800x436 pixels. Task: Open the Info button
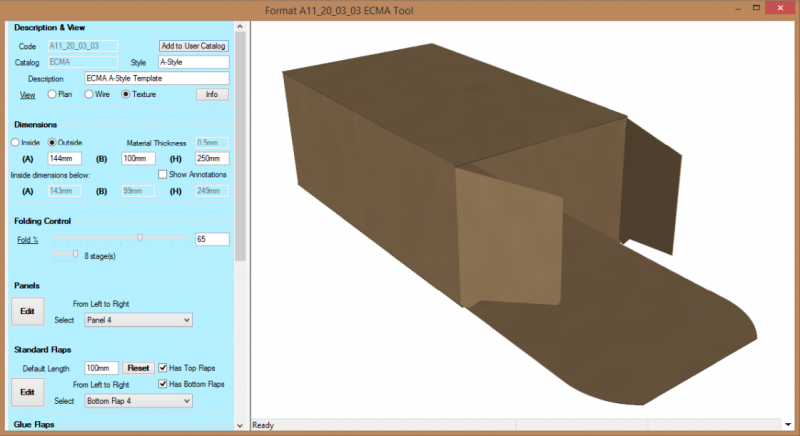tap(212, 94)
